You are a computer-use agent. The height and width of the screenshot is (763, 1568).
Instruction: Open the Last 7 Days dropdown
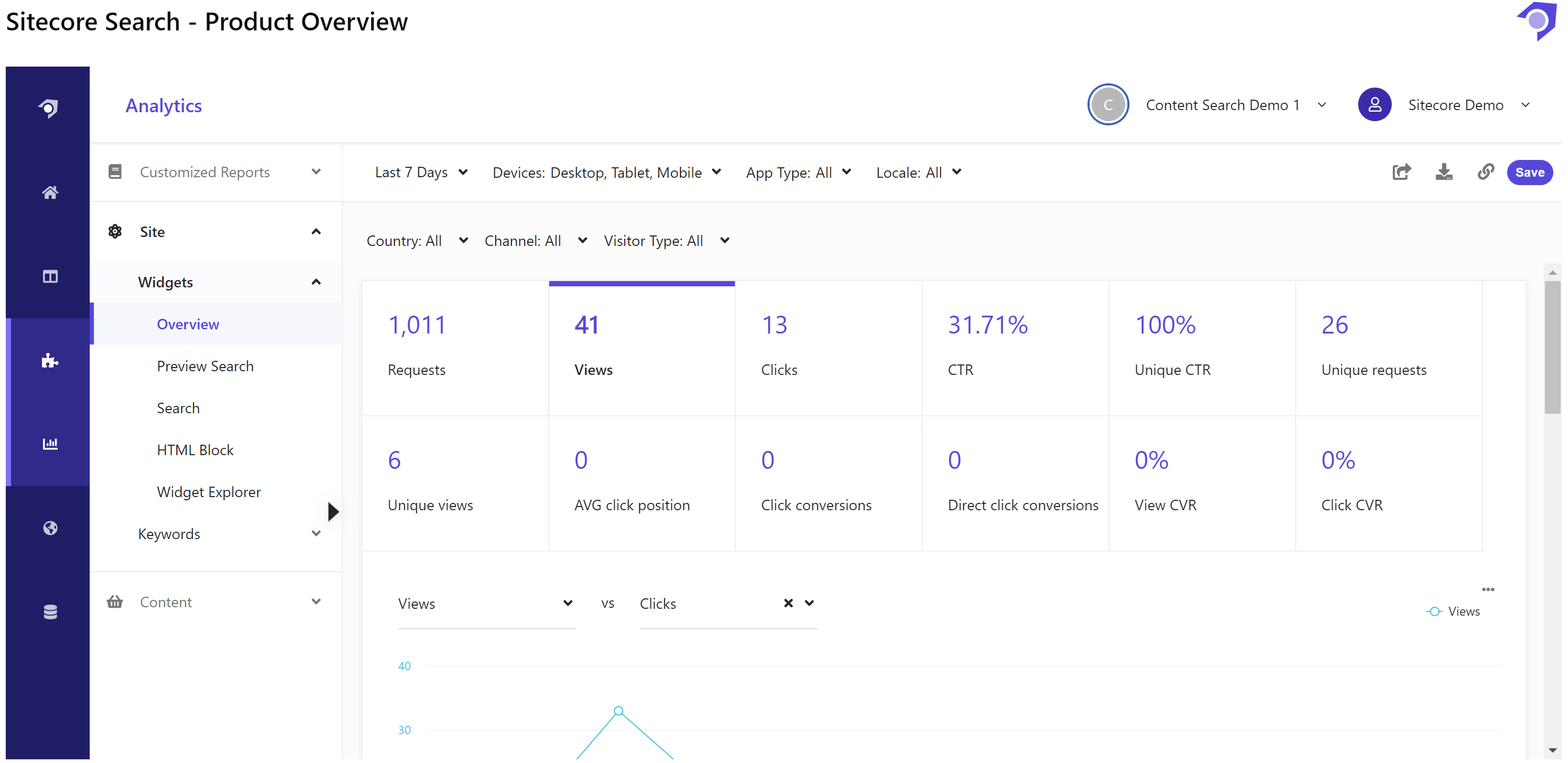point(421,173)
